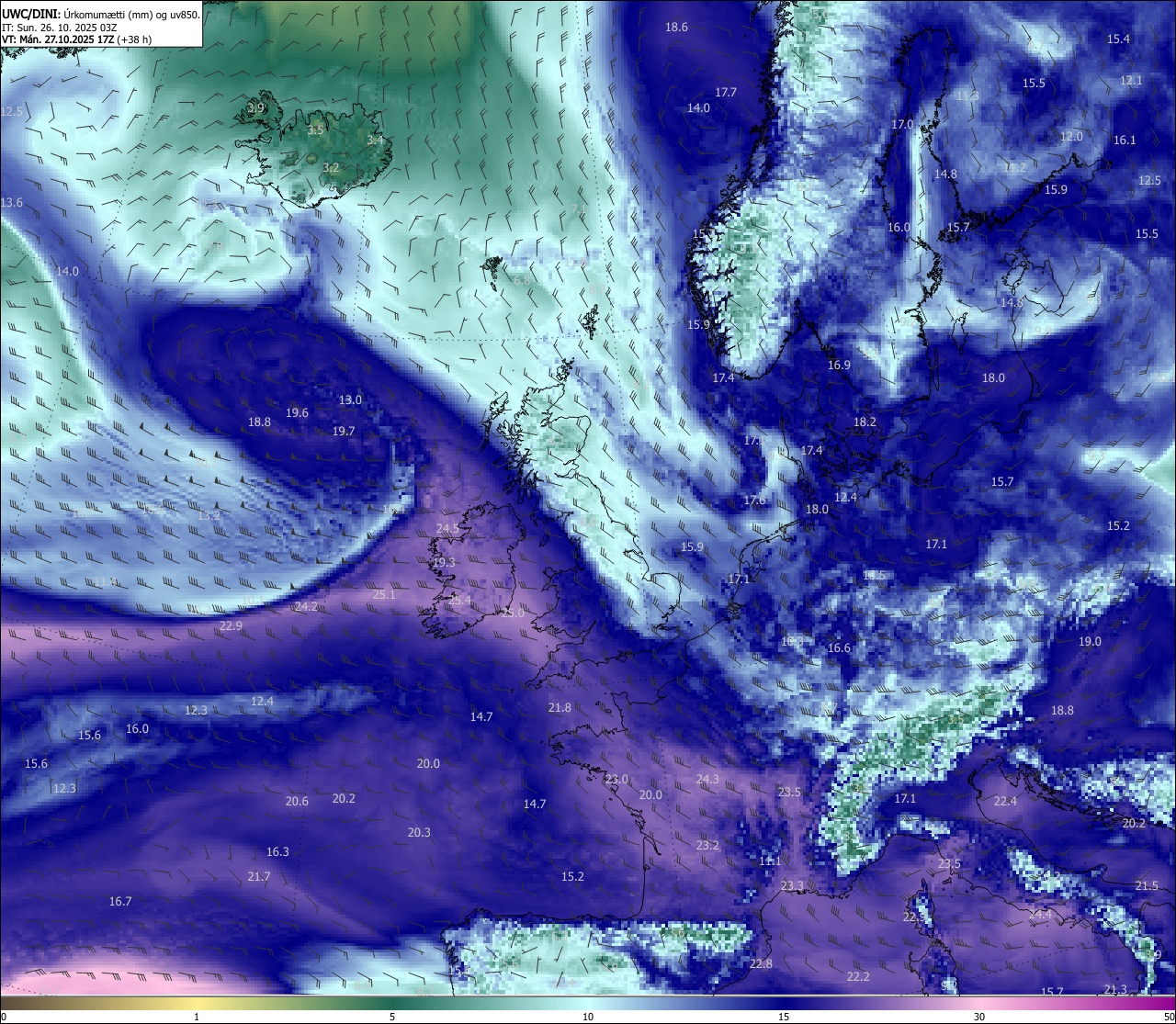Click the '24.5' value over Ireland
This screenshot has height=1024, width=1176.
[x=447, y=529]
